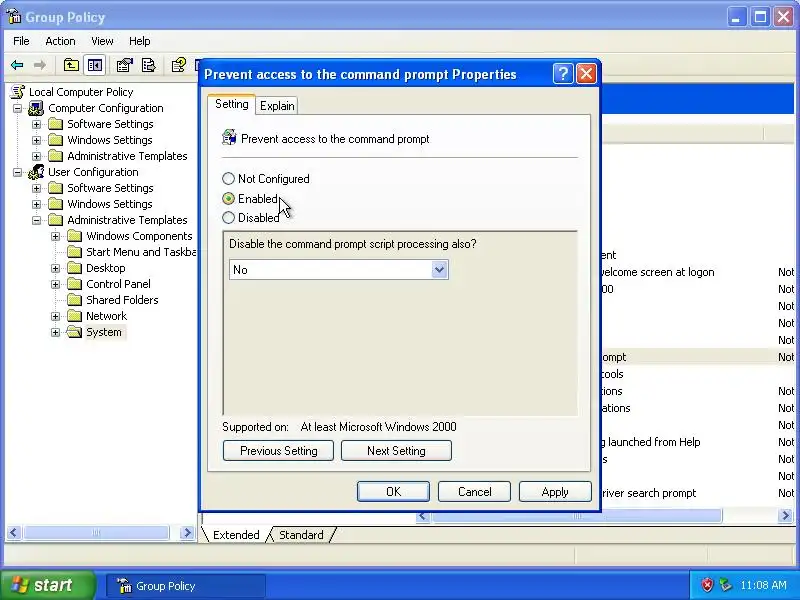Screen dimensions: 800x600
Task: Switch to the Setting tab
Action: [x=232, y=104]
